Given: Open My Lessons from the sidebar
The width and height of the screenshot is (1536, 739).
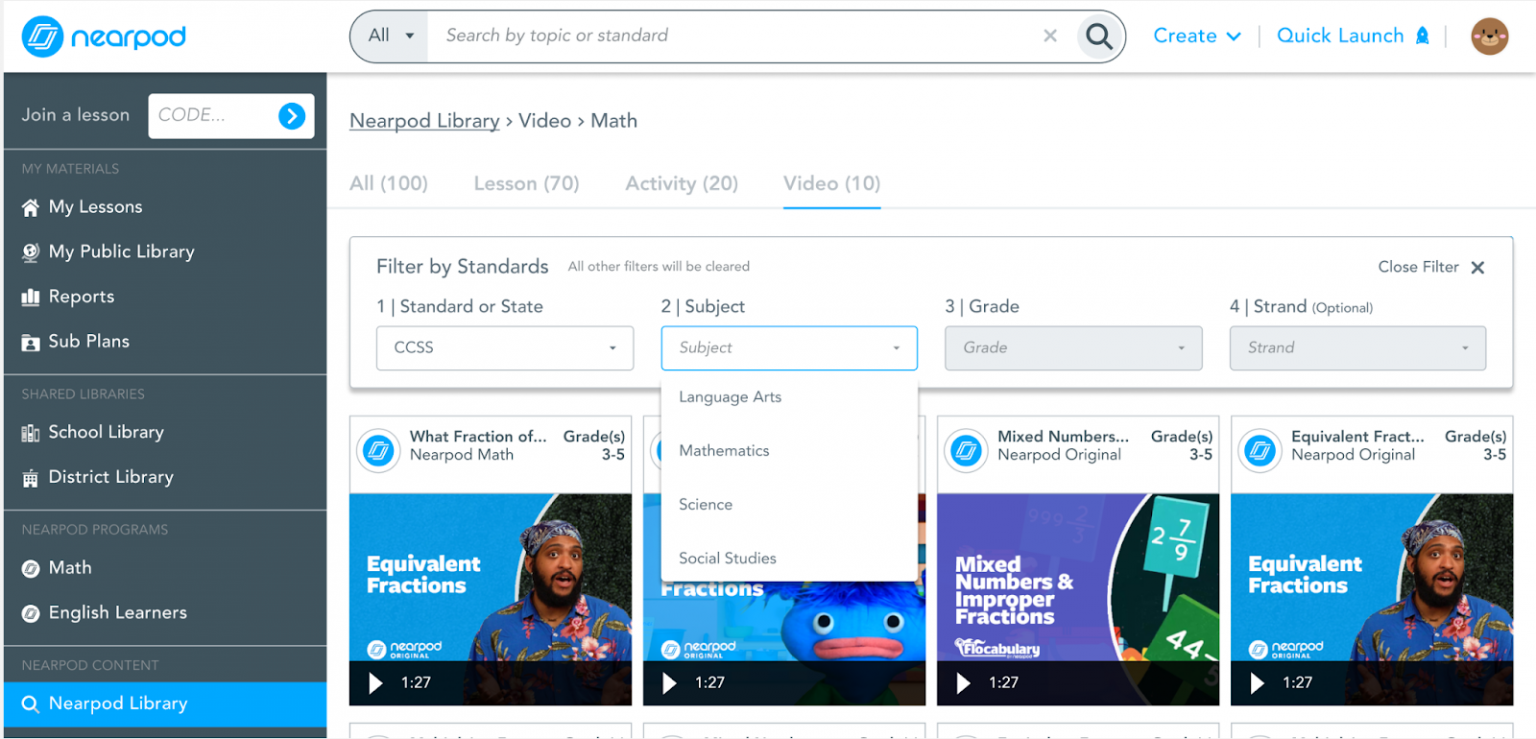Looking at the screenshot, I should 96,206.
